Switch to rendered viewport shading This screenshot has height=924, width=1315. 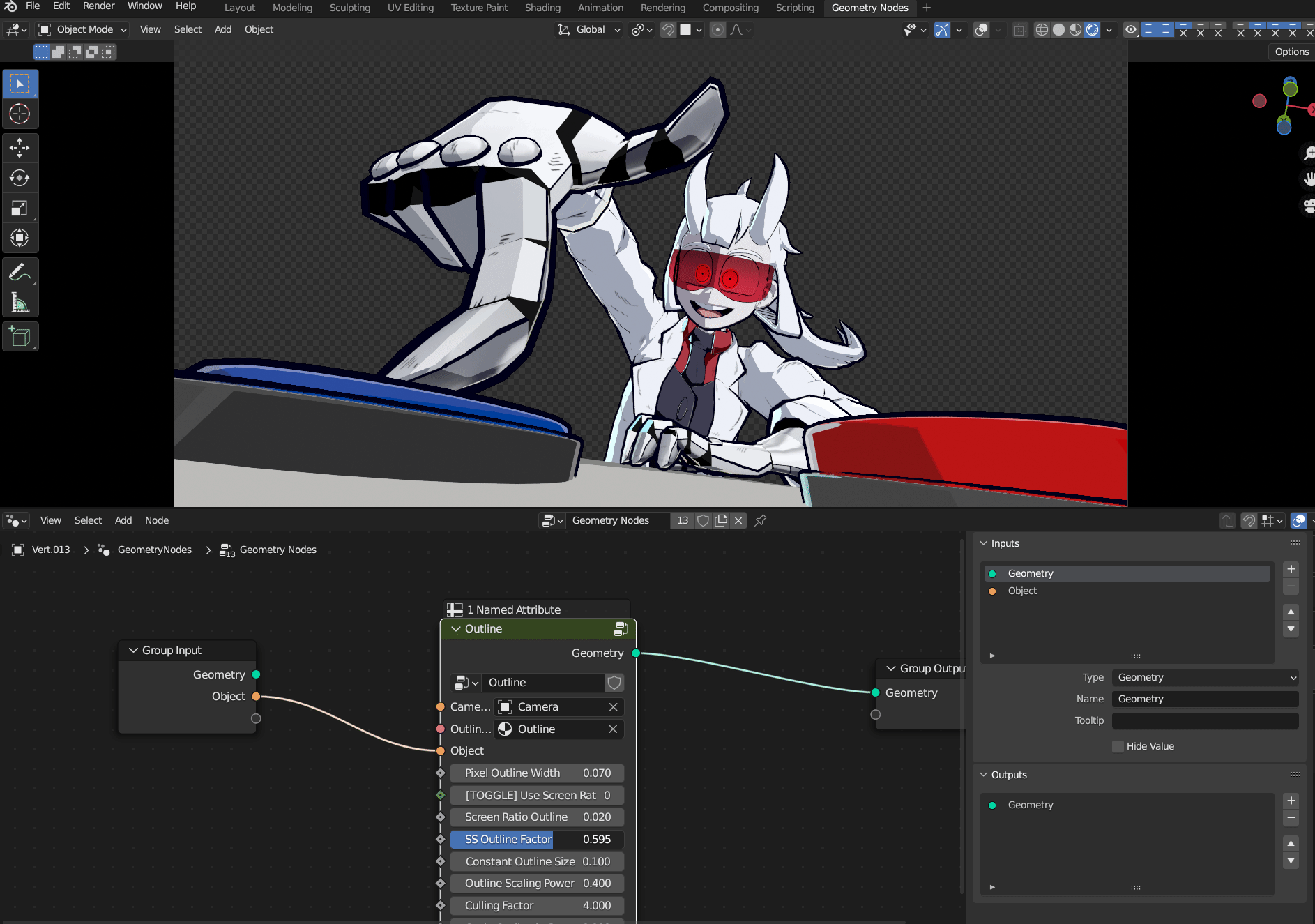pos(1093,29)
